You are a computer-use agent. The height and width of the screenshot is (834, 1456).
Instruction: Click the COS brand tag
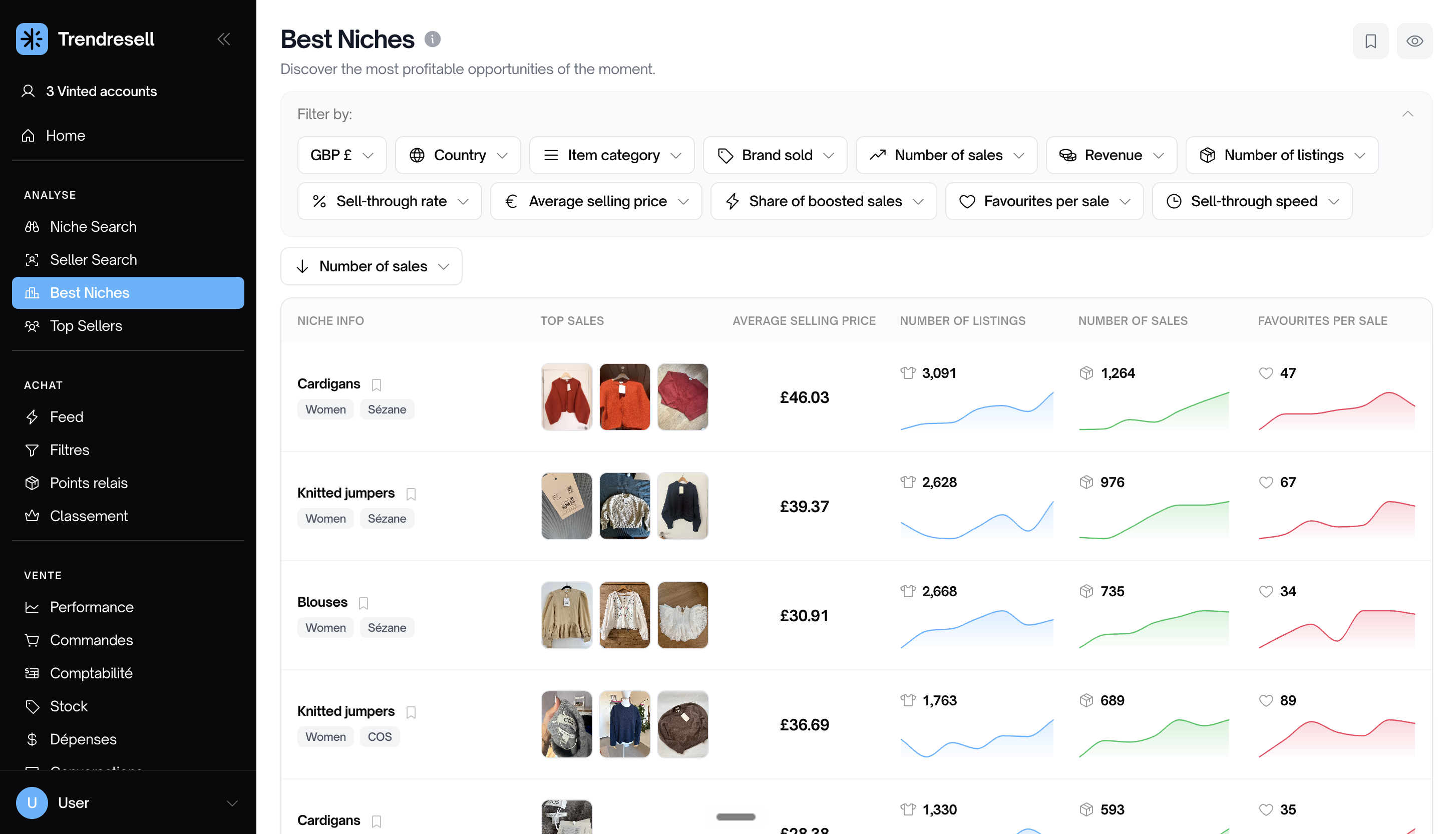(379, 736)
